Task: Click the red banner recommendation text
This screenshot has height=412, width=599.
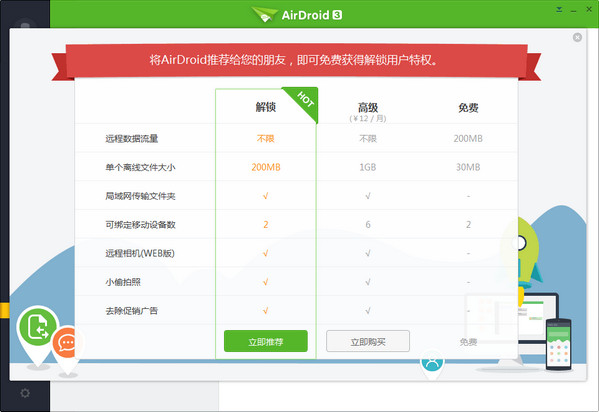Action: [x=293, y=60]
